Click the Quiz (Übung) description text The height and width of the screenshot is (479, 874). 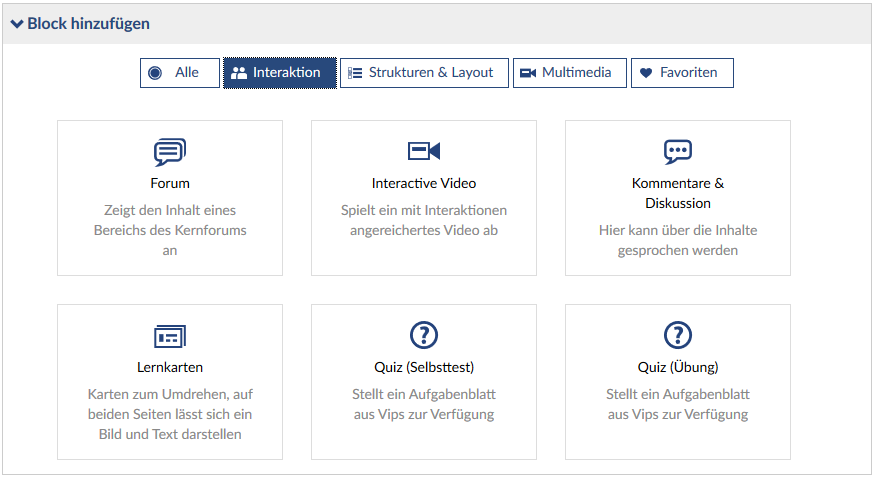point(678,404)
